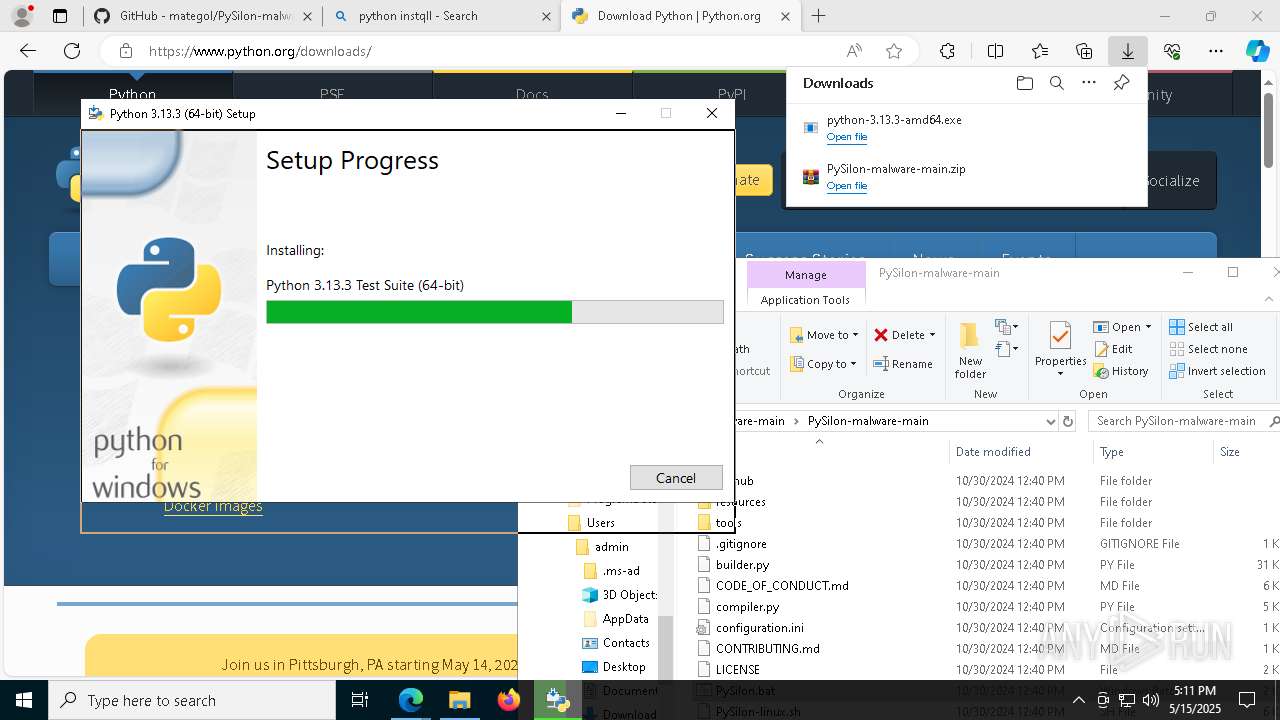This screenshot has width=1280, height=720.
Task: Refresh the python.org page
Action: [72, 51]
